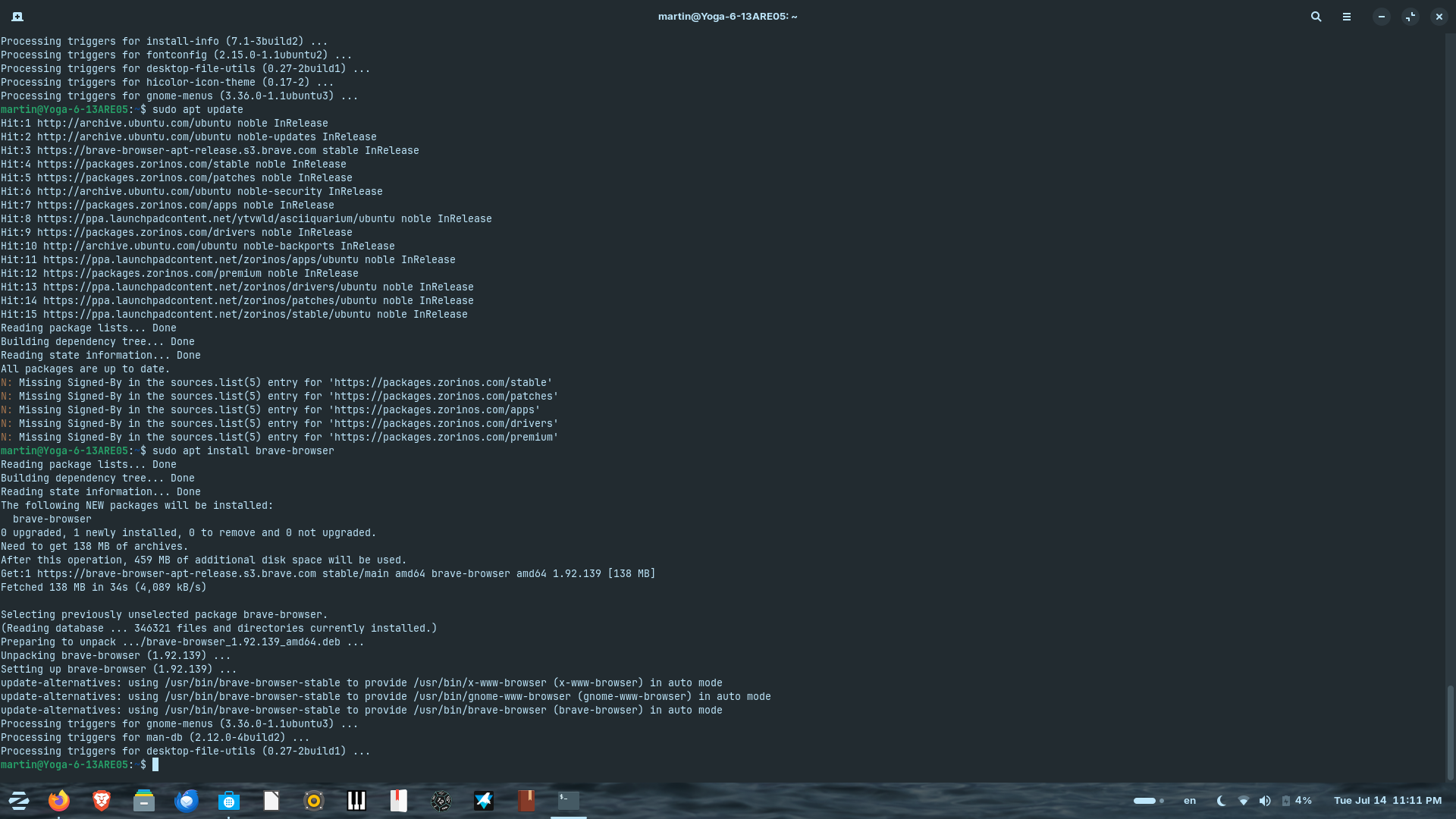Open Thunderbird mail from the taskbar

tap(187, 800)
